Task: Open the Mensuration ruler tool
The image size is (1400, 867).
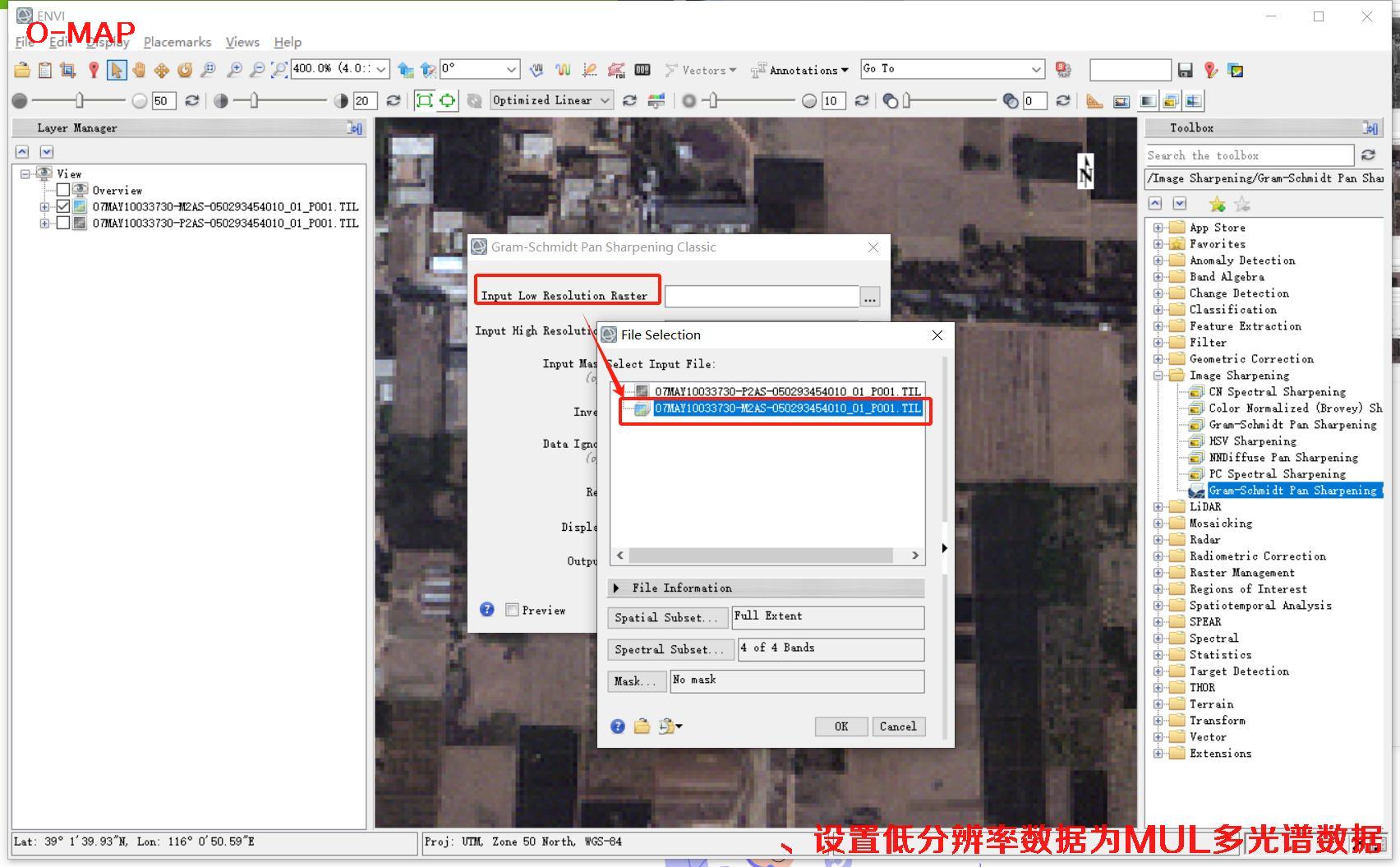Action: [1094, 101]
